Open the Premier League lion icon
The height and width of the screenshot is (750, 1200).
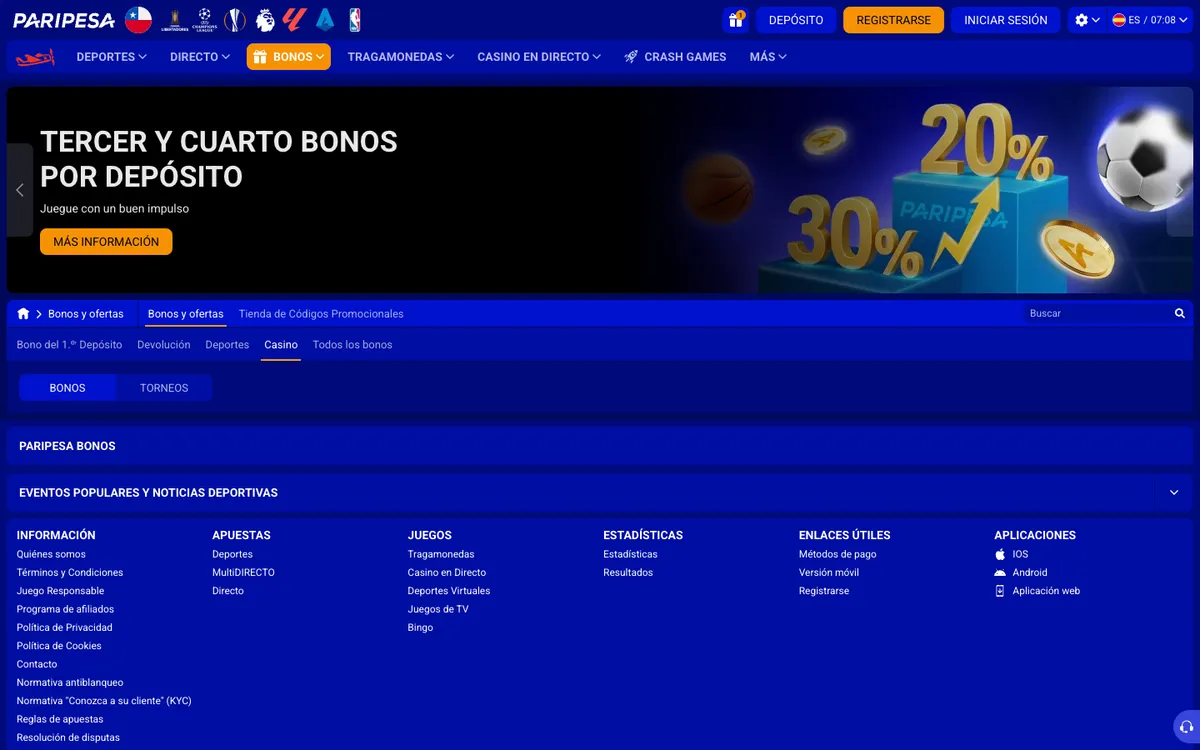[265, 20]
